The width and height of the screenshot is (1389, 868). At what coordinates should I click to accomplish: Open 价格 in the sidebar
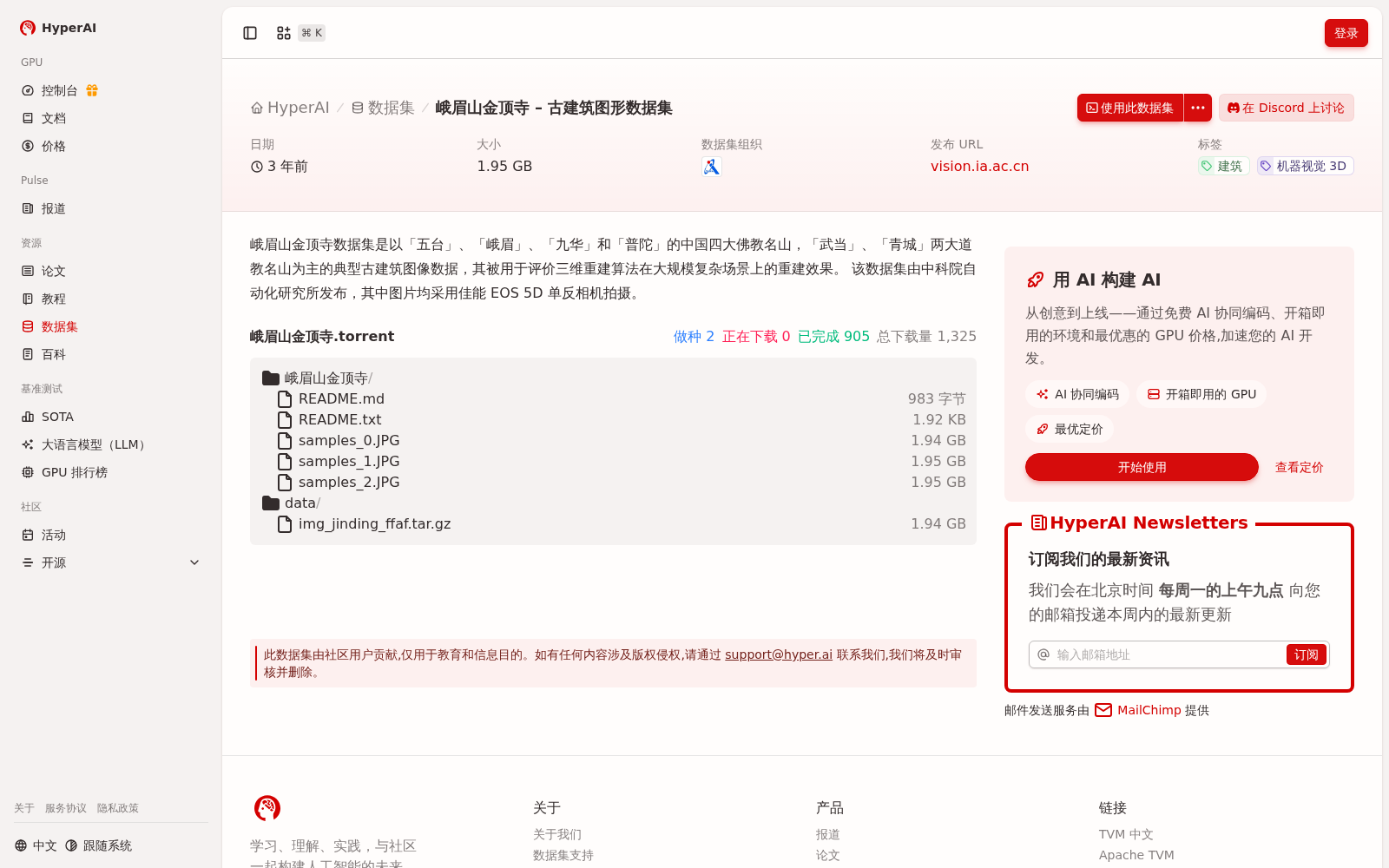point(54,146)
